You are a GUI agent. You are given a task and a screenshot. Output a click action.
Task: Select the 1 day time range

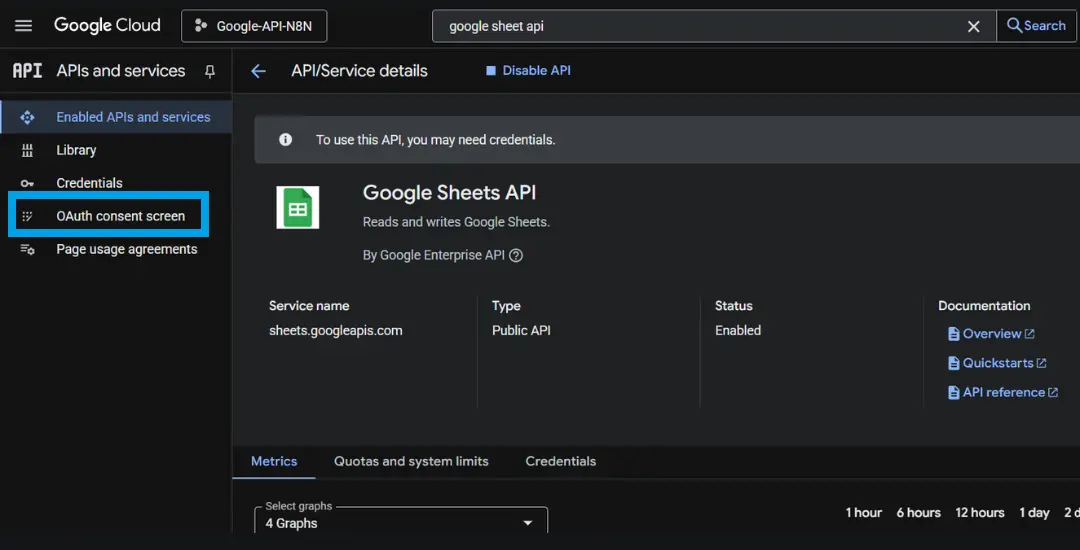click(1035, 513)
